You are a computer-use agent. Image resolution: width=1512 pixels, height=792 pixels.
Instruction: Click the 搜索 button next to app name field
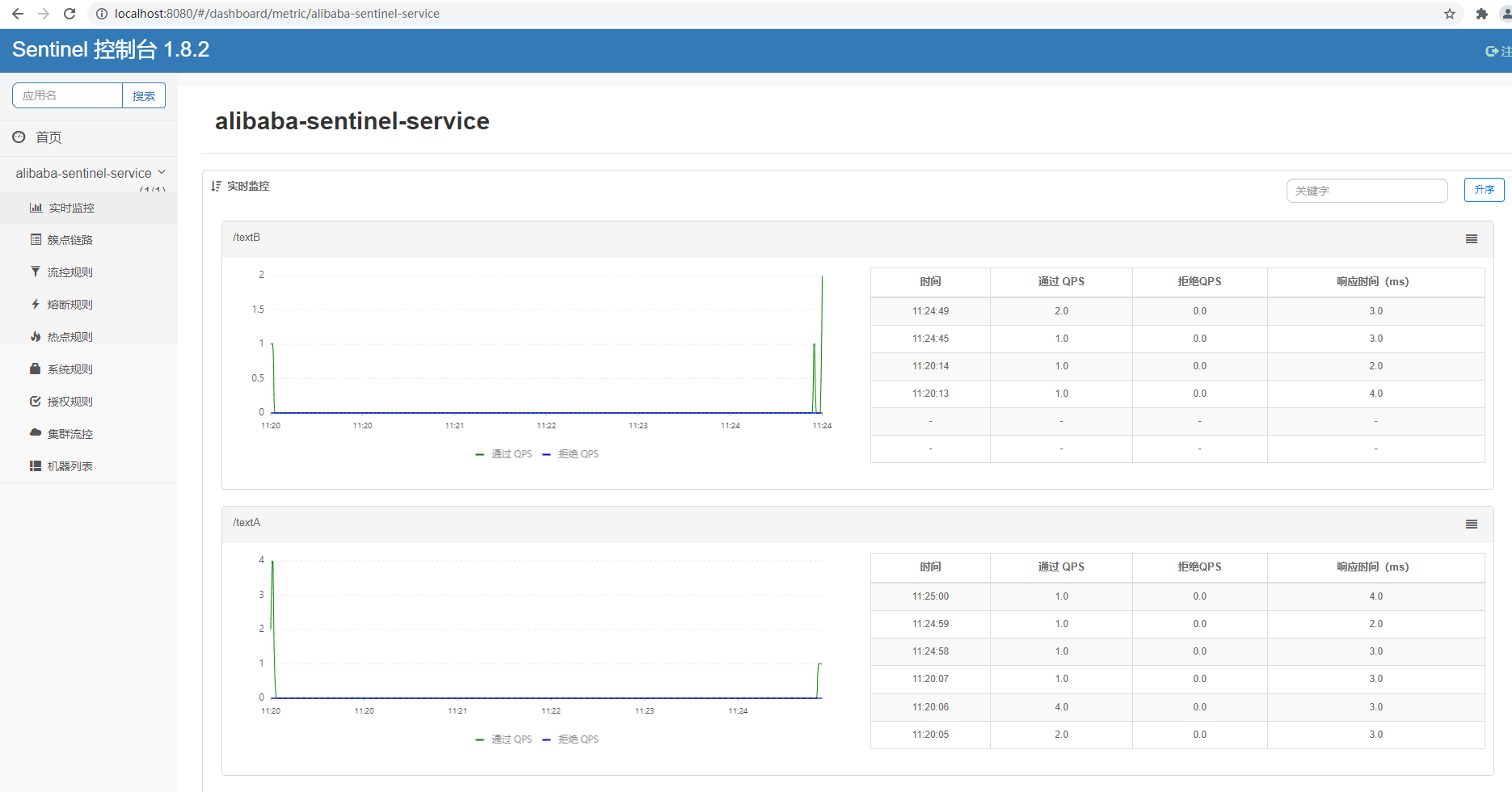coord(144,95)
